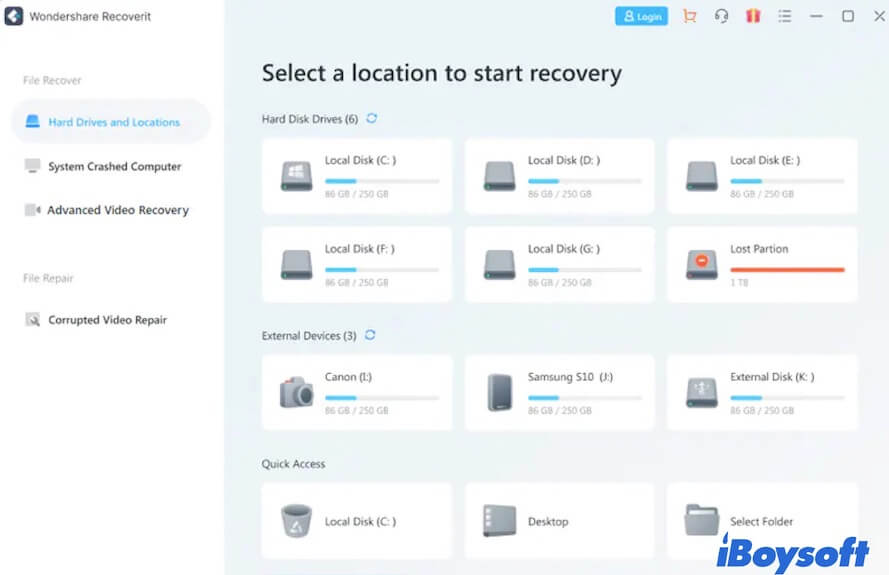Refresh the External Devices list
The height and width of the screenshot is (575, 889).
click(370, 335)
